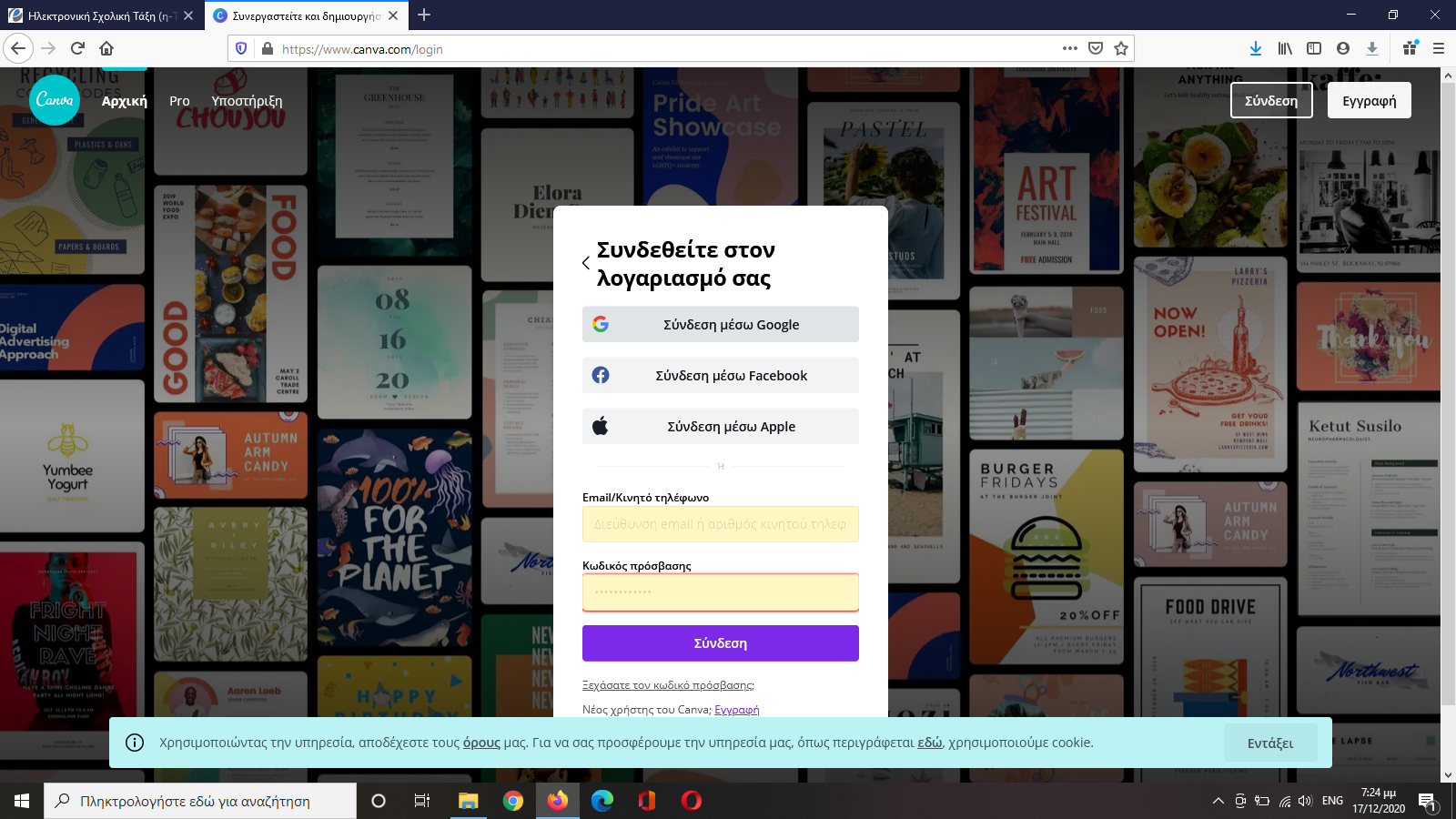The image size is (1456, 819).
Task: Click the Windows taskbar search box
Action: [x=200, y=801]
